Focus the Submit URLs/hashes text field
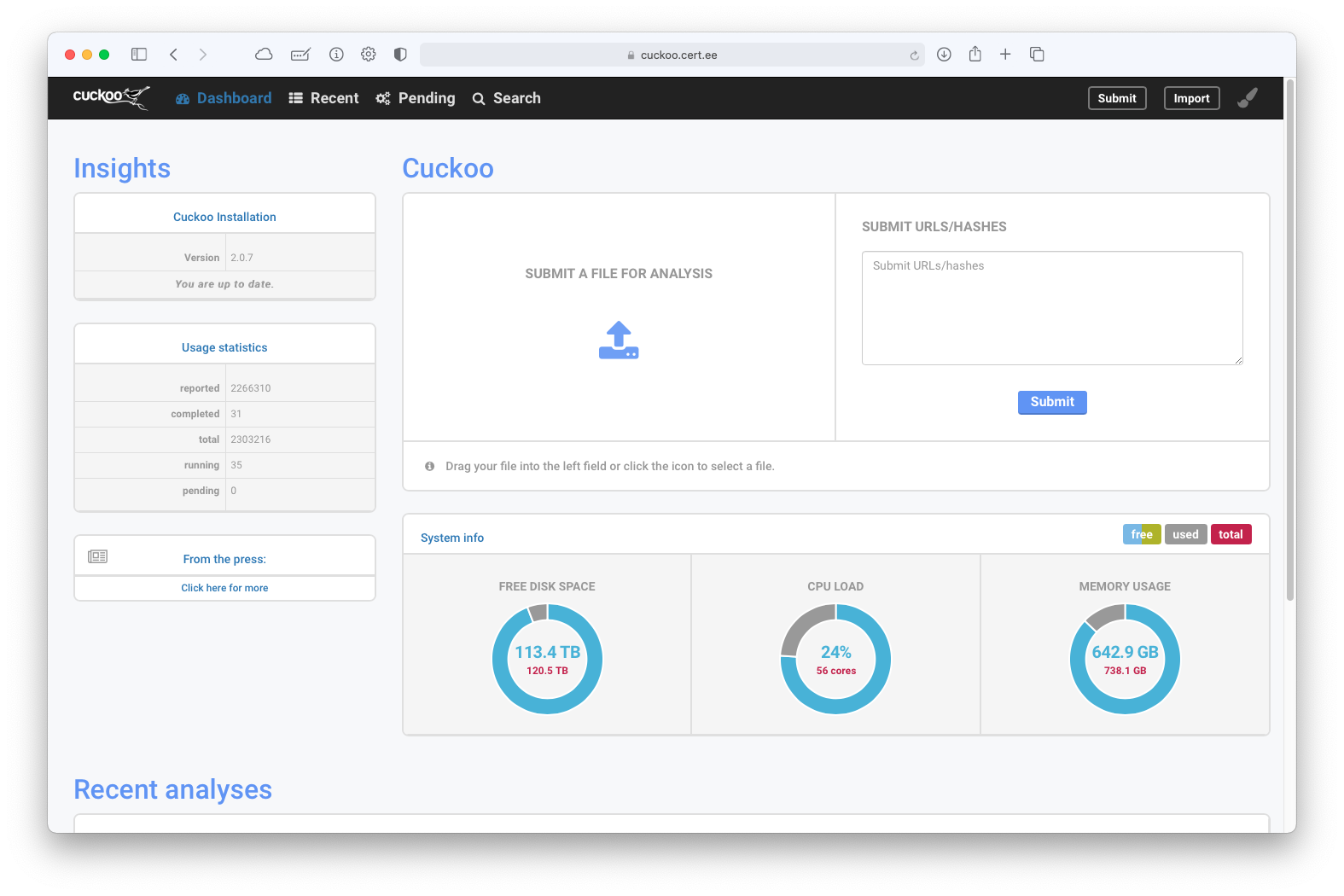 [x=1052, y=308]
